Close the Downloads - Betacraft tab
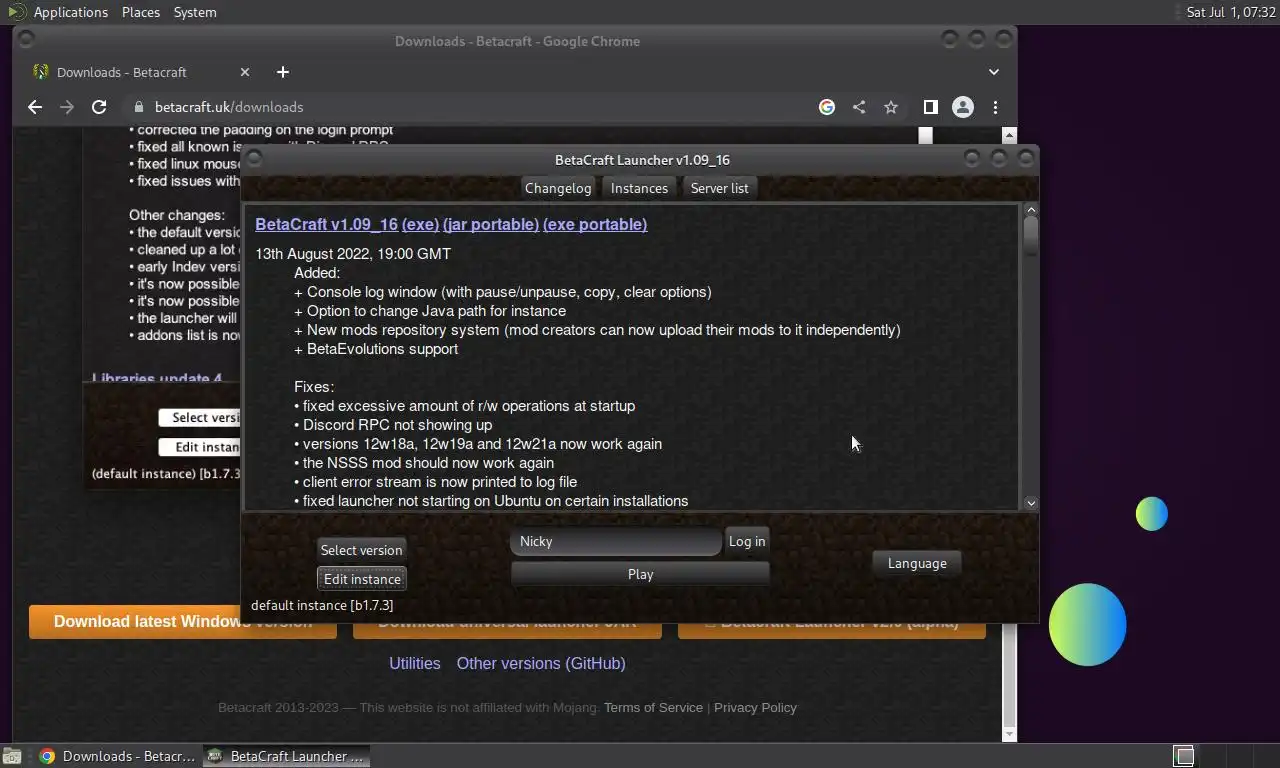The height and width of the screenshot is (768, 1280). 245,72
